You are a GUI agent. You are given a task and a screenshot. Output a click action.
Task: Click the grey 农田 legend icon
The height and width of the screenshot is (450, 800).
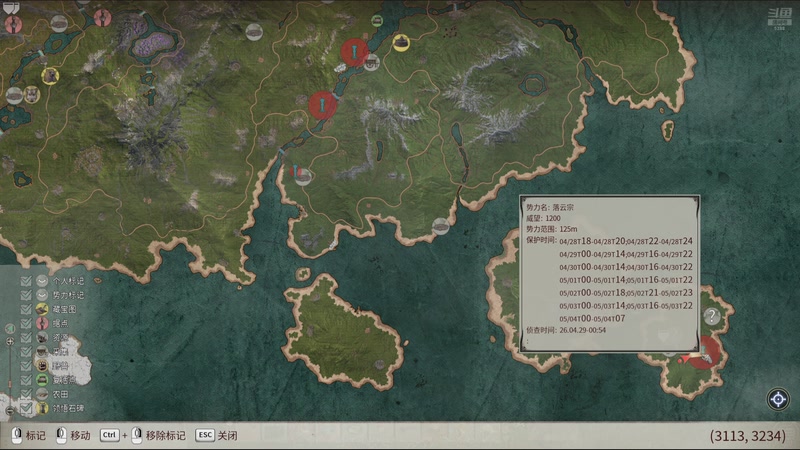[42, 394]
